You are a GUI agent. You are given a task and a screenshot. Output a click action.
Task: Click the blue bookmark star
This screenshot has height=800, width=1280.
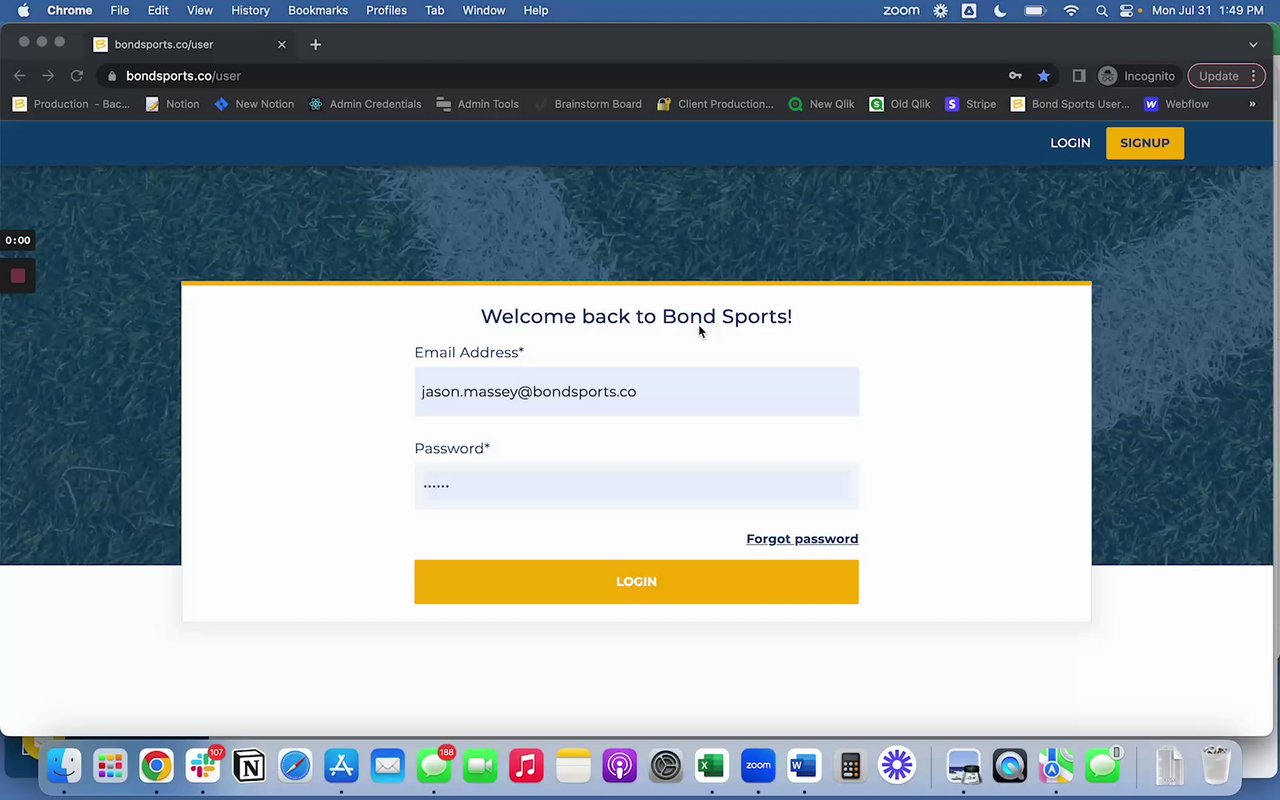[1043, 76]
